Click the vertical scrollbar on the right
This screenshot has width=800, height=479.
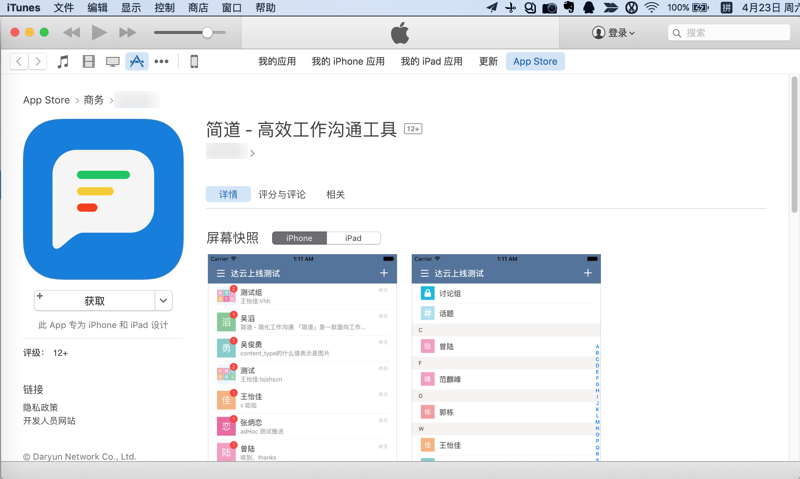pyautogui.click(x=794, y=144)
